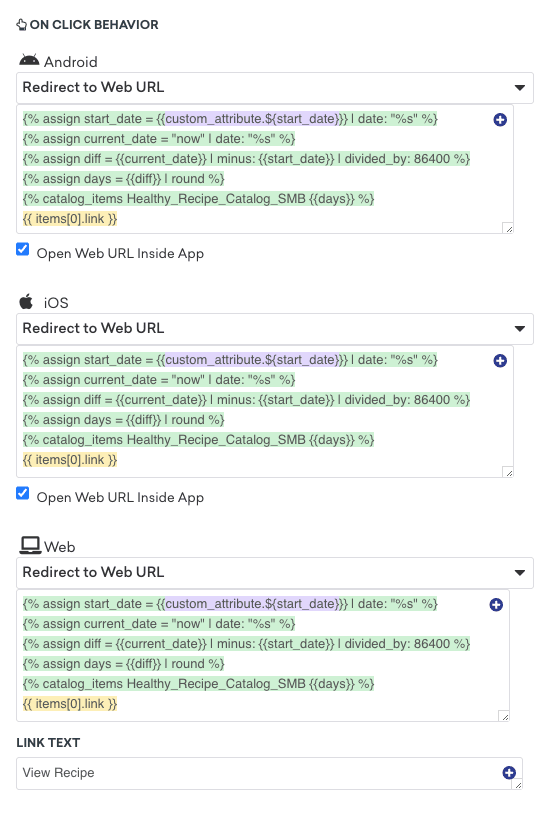Click the plus icon in Web URL field
The image size is (552, 815).
tap(496, 604)
